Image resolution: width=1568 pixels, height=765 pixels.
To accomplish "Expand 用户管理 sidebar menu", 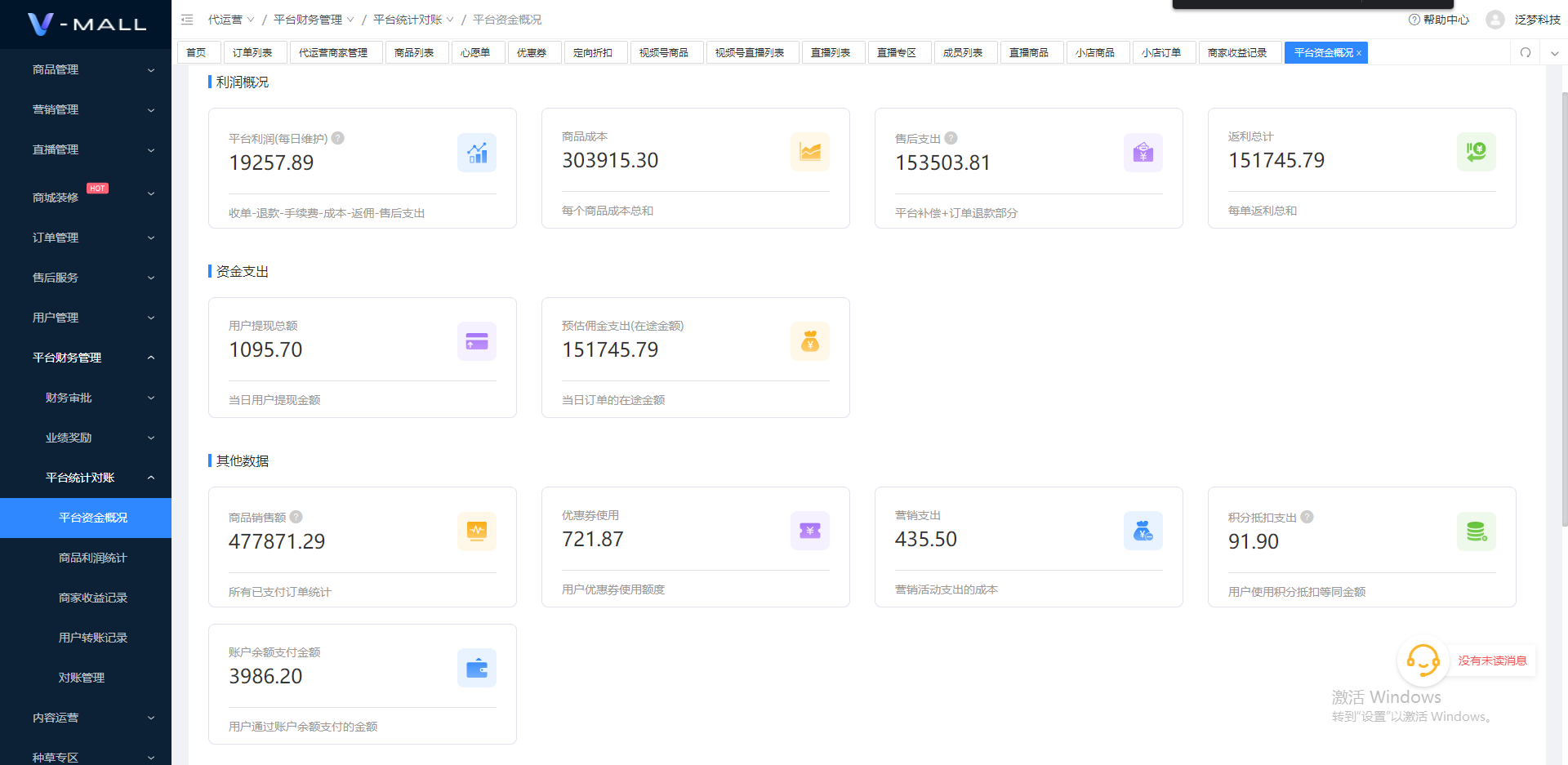I will (x=86, y=318).
